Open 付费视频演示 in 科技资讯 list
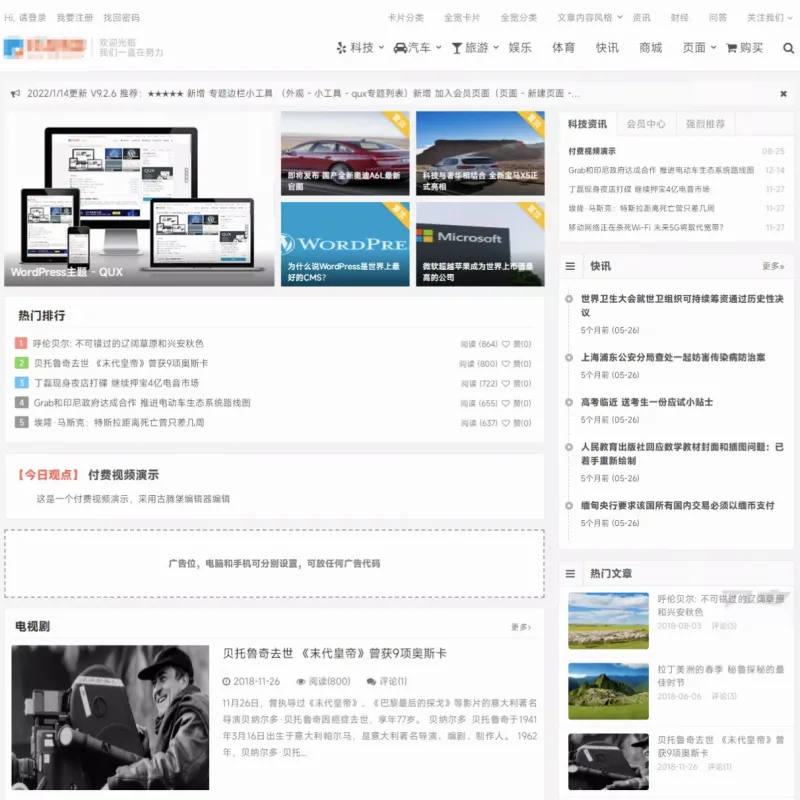Screen dimensions: 800x800 [x=592, y=151]
